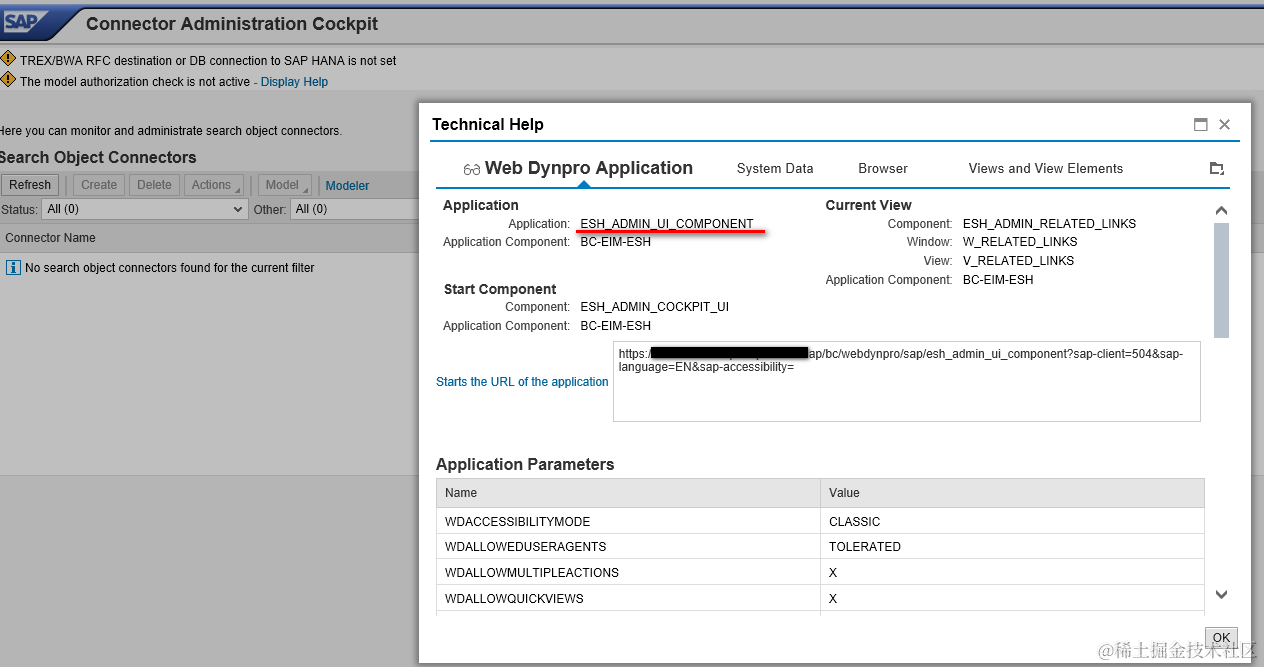
Task: Click the model authorization warning icon
Action: coord(8,80)
